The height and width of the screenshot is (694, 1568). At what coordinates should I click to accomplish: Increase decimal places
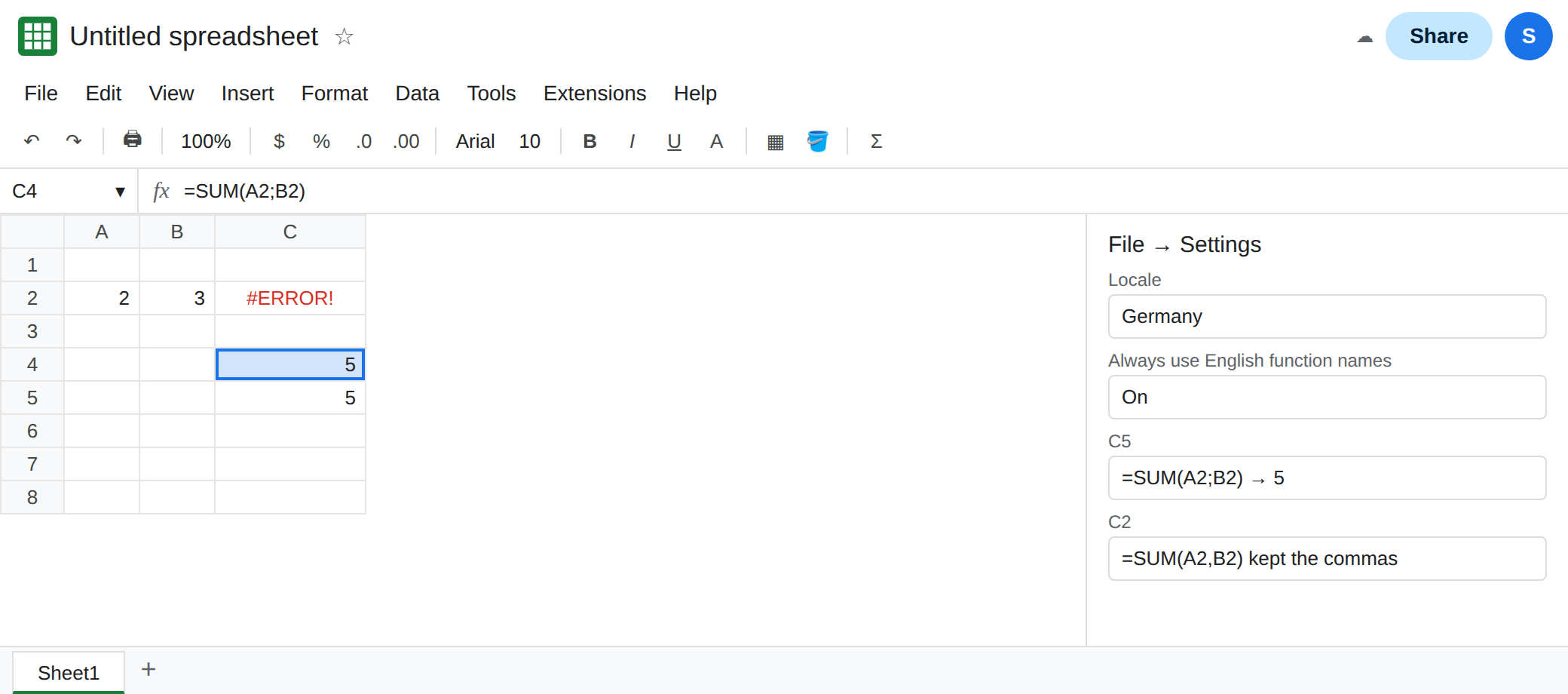[406, 141]
